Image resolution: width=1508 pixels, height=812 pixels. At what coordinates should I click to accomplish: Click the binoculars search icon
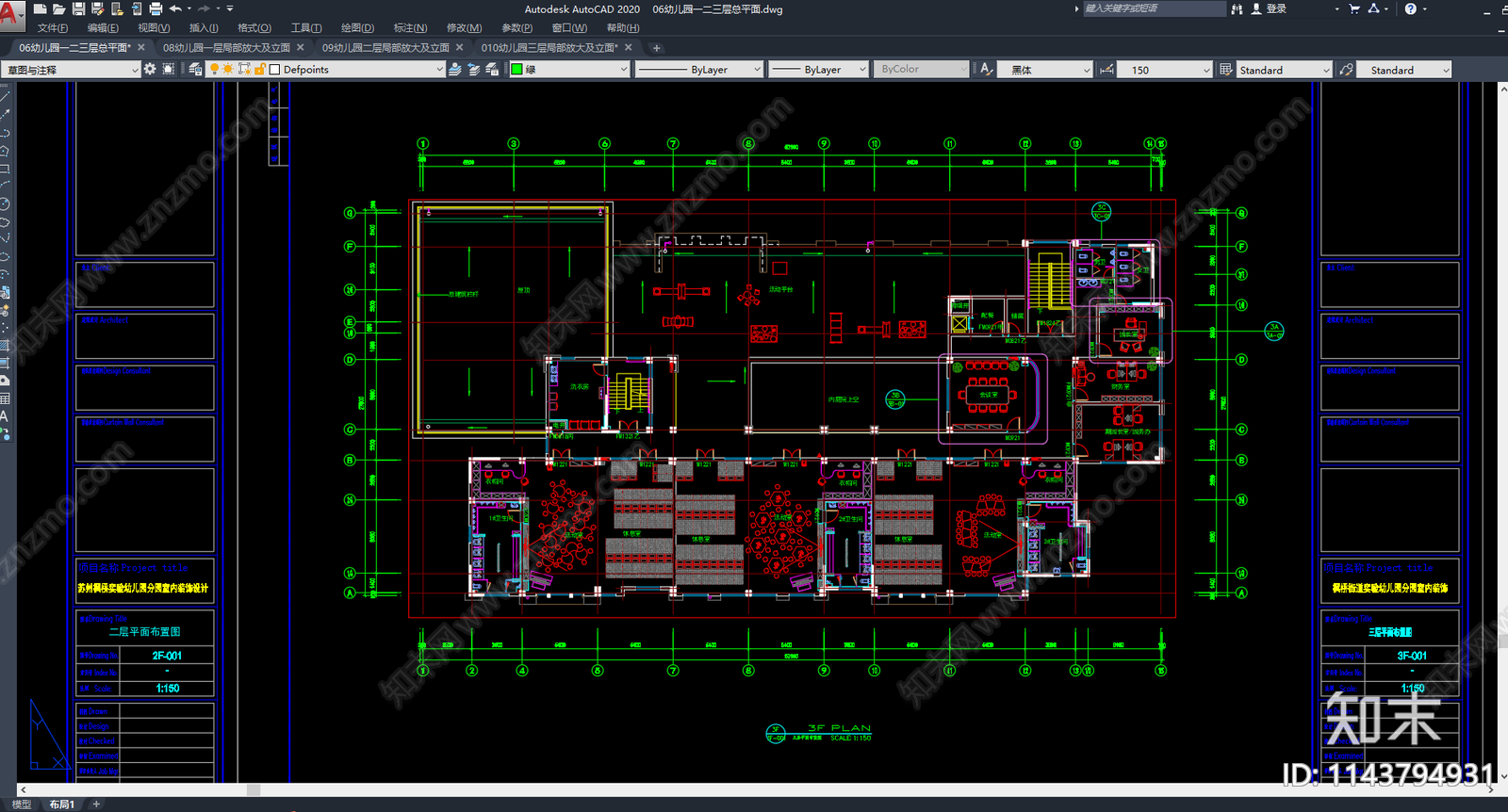click(1236, 8)
